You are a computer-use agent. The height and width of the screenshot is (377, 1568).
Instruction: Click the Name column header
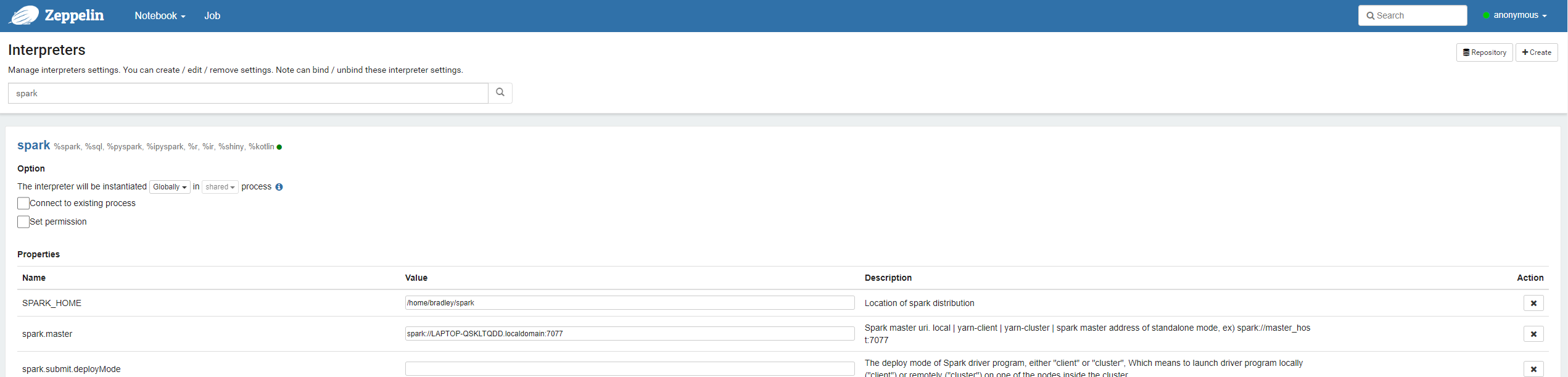(34, 278)
